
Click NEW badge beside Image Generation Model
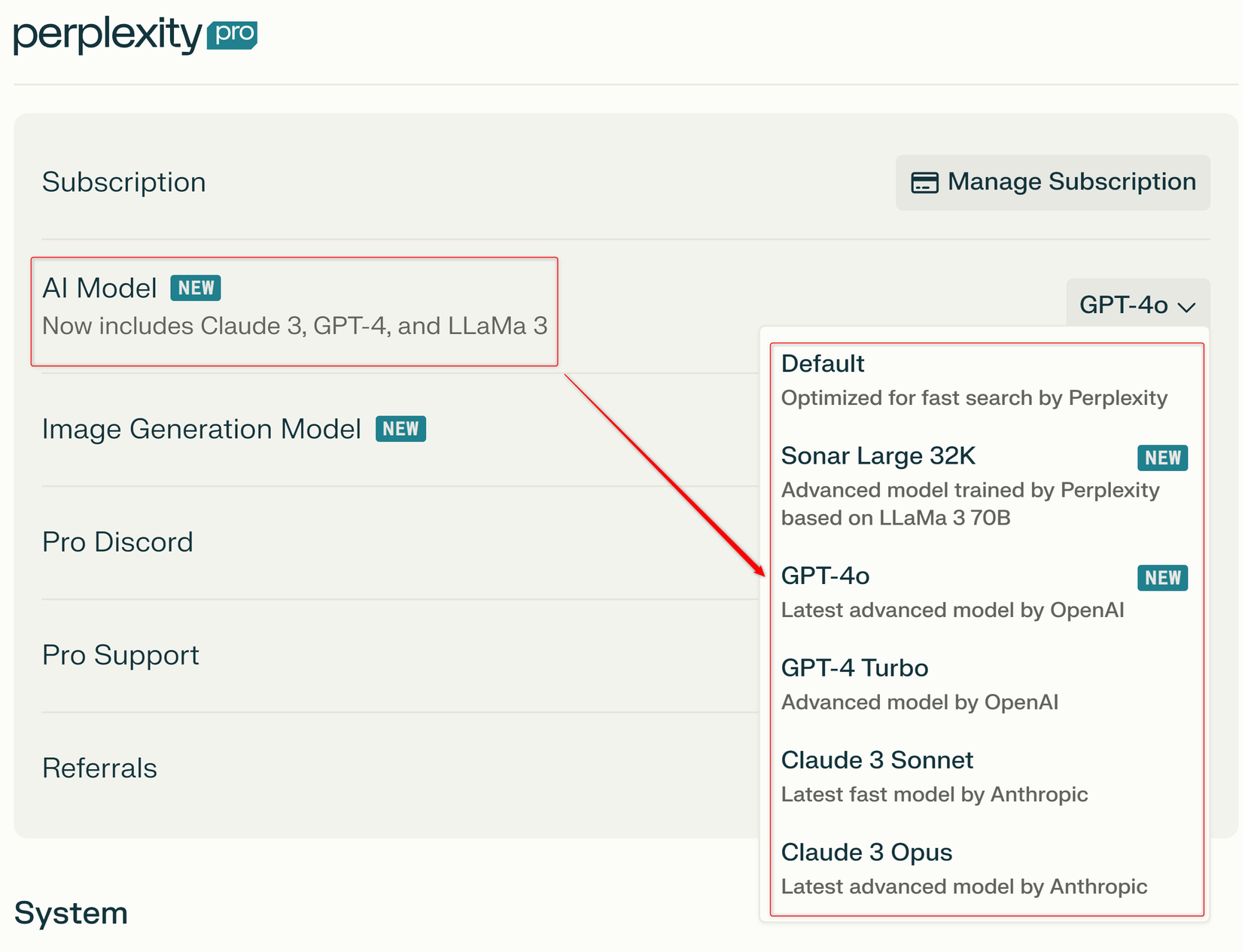(400, 429)
